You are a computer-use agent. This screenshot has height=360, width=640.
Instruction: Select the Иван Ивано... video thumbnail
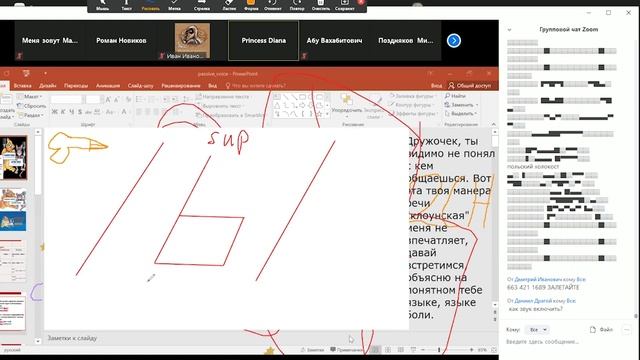pos(192,40)
